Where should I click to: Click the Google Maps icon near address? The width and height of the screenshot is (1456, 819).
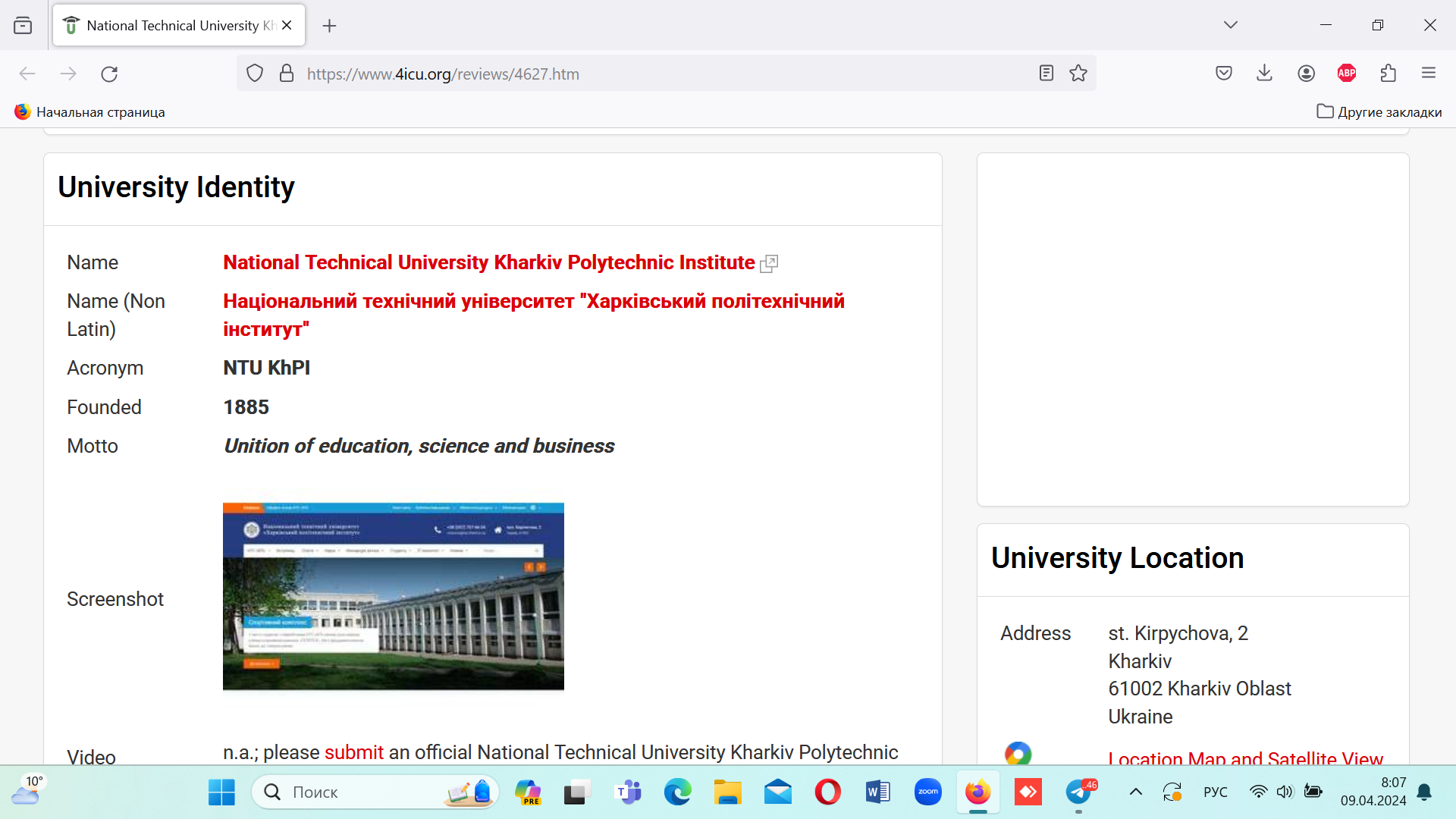tap(1018, 754)
